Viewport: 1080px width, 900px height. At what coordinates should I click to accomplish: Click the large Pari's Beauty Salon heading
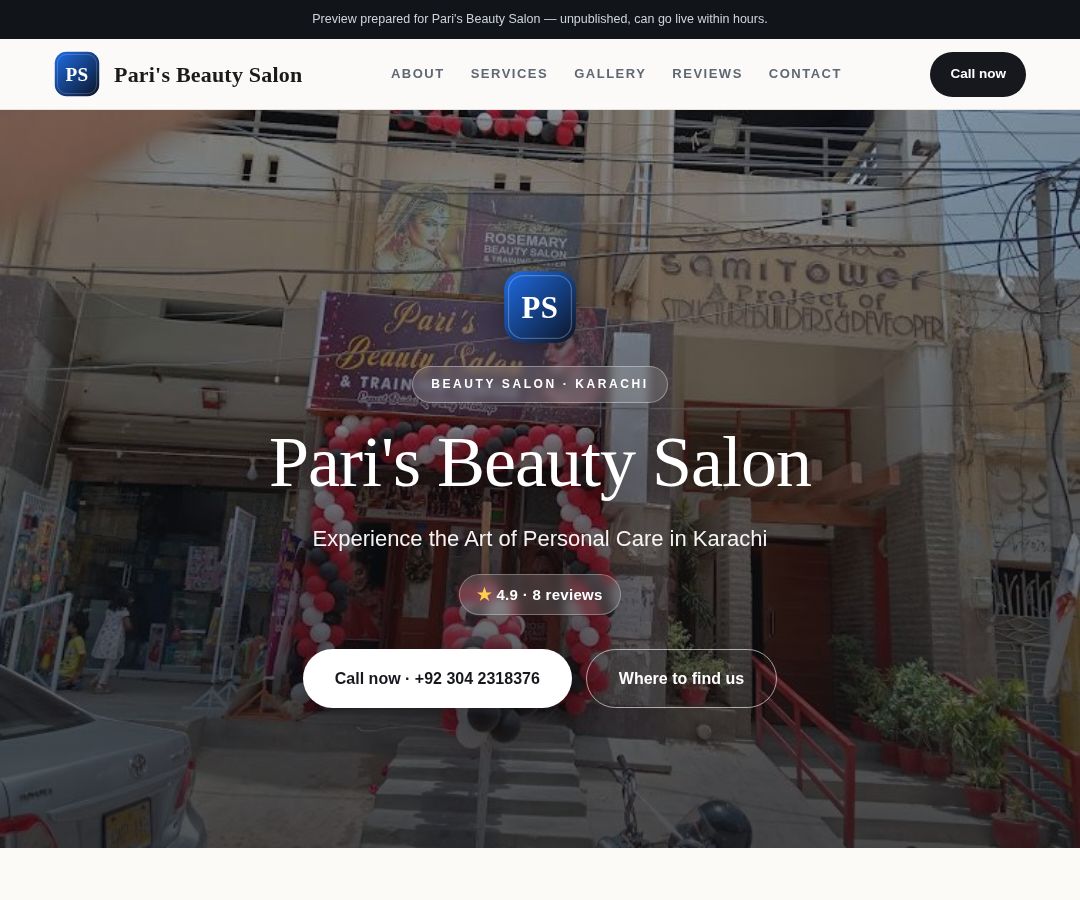click(x=540, y=464)
